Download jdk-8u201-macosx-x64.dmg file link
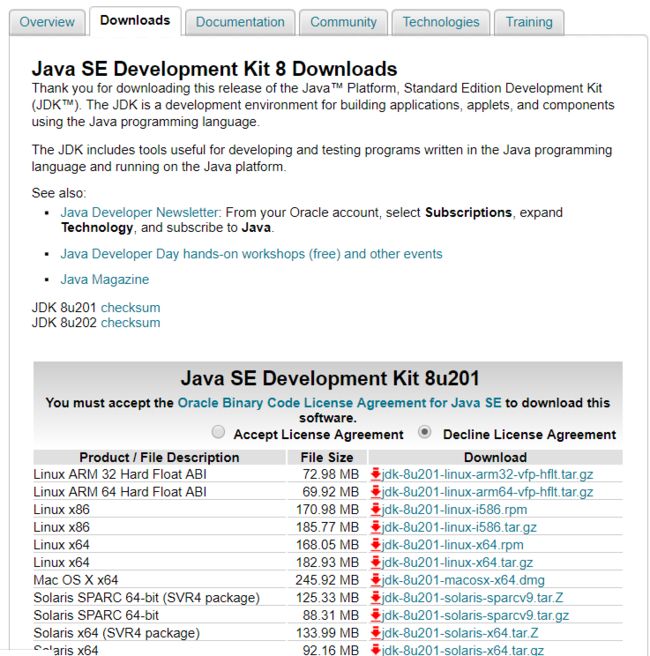This screenshot has width=650, height=656. tap(463, 580)
